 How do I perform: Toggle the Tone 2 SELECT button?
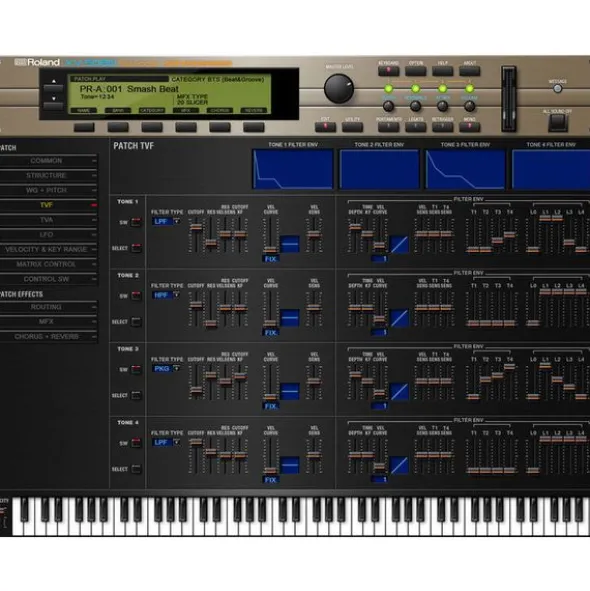[136, 322]
